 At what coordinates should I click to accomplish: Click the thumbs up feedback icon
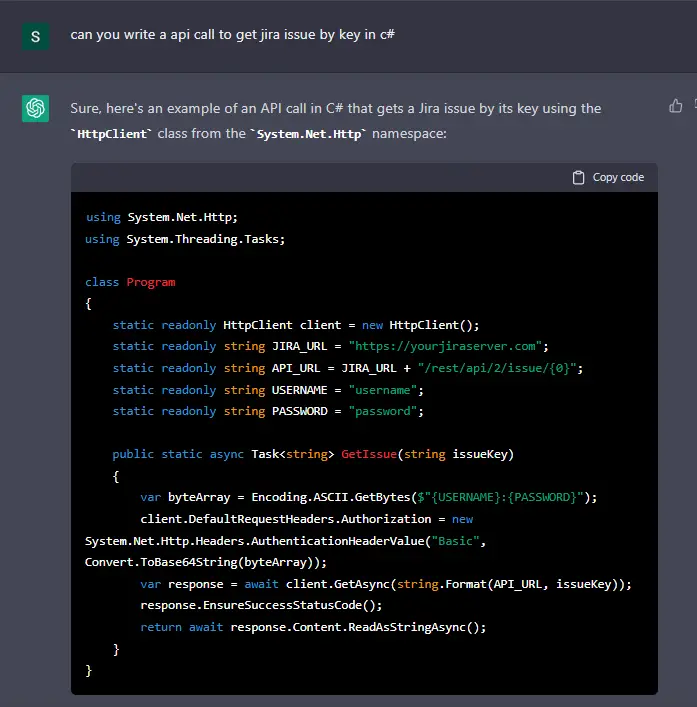(x=675, y=106)
